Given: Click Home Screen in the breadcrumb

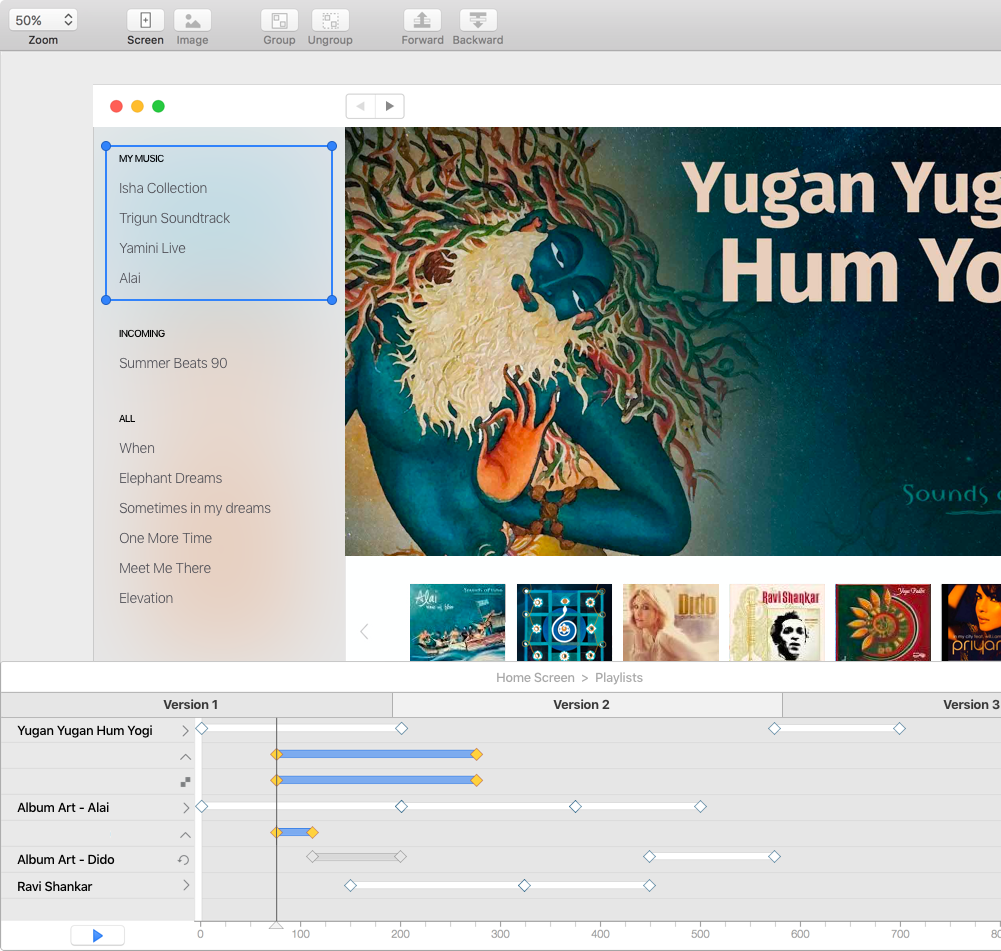Looking at the screenshot, I should pos(535,678).
